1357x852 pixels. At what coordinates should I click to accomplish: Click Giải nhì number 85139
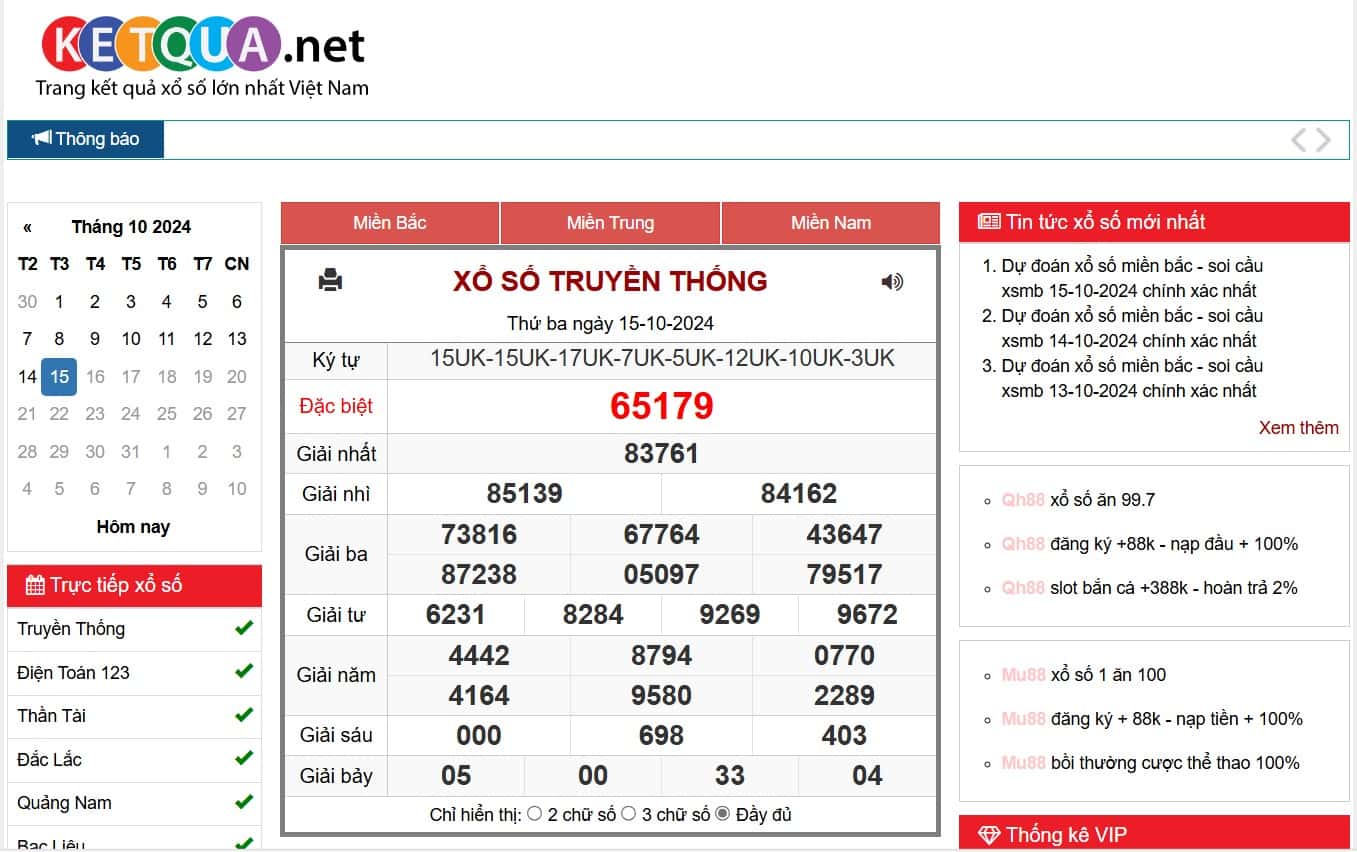tap(524, 494)
